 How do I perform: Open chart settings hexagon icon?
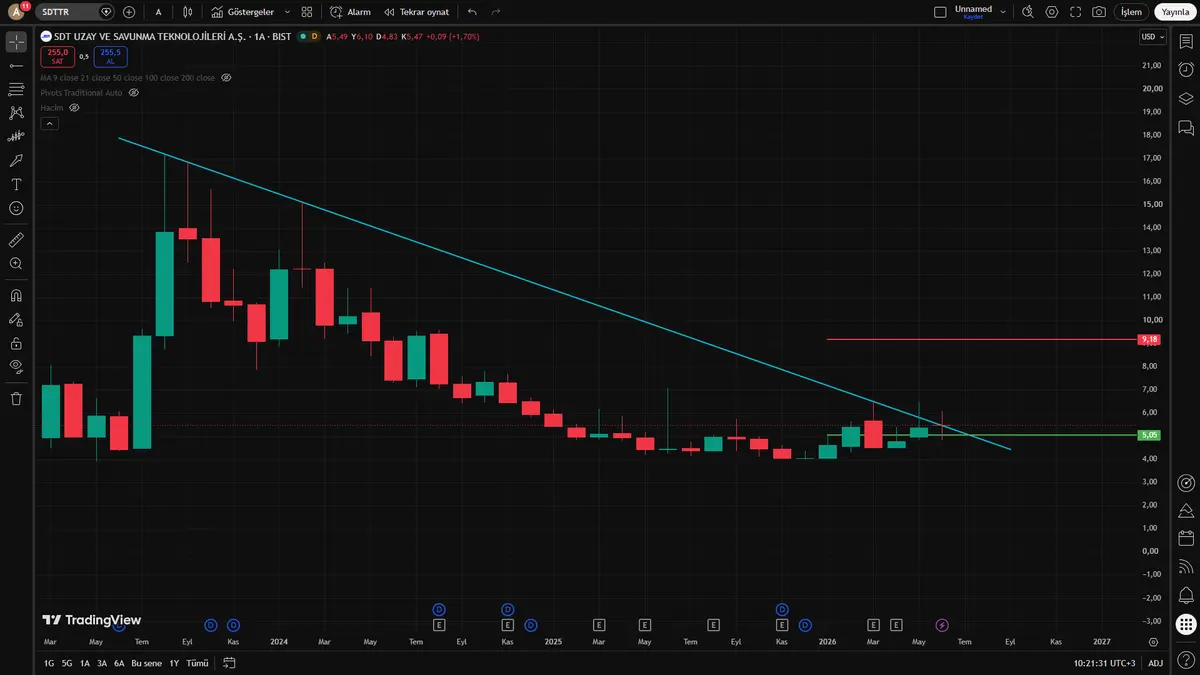pos(1051,12)
